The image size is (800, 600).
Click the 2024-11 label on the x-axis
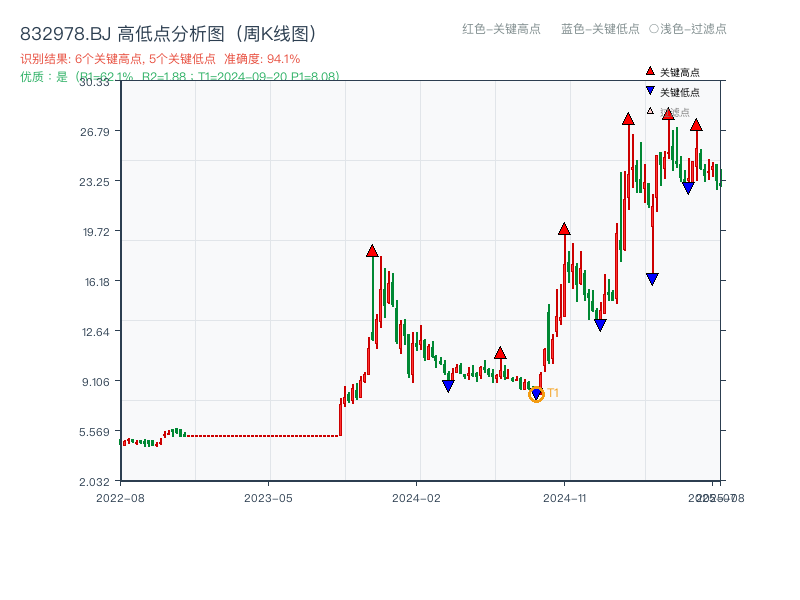[565, 496]
